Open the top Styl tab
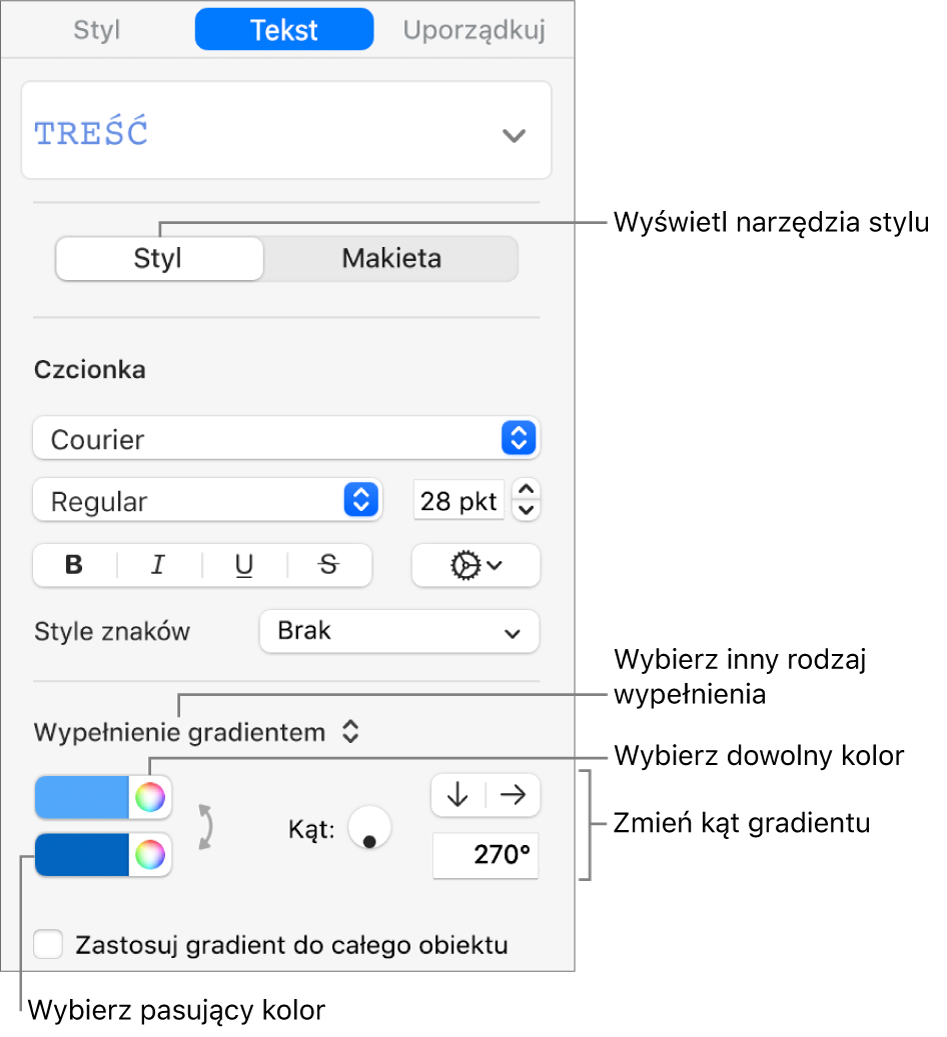Screen dimensions: 947x1037 97,30
